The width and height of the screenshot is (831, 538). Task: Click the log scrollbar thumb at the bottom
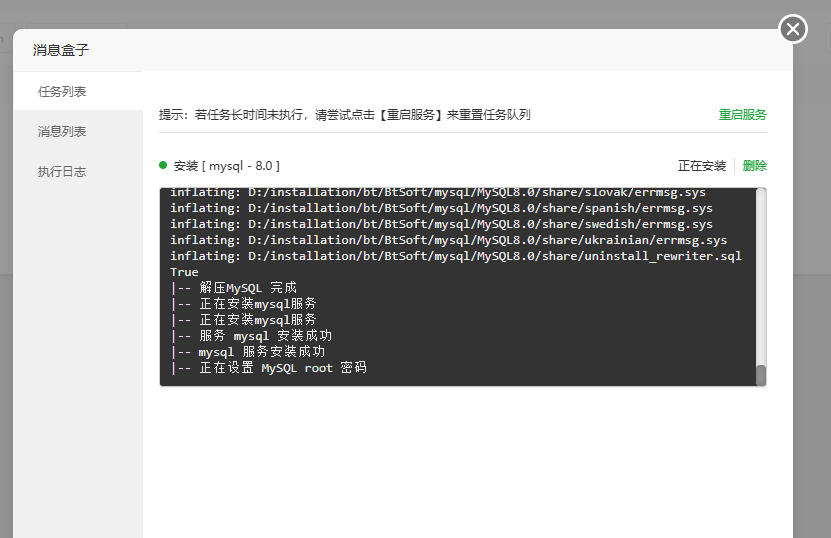(761, 375)
